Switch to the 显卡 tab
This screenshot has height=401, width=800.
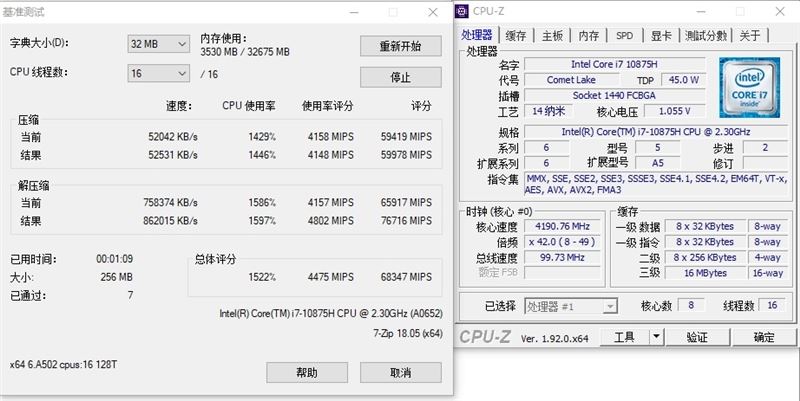(661, 36)
